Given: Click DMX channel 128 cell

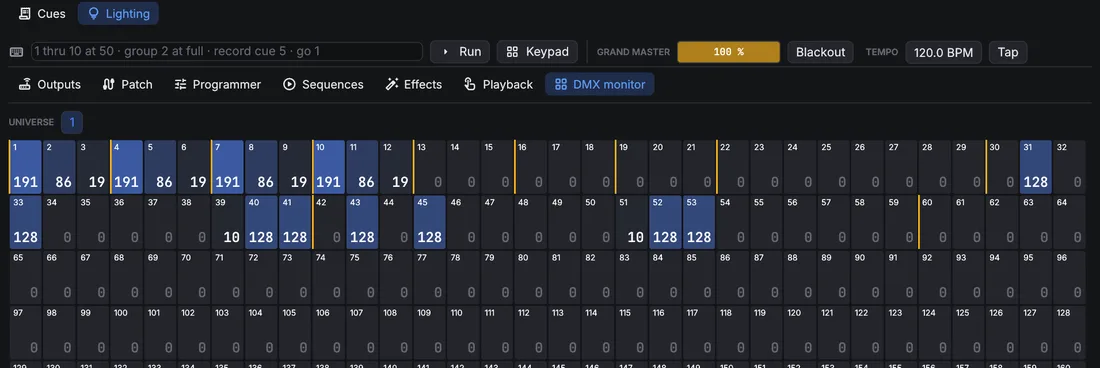Looking at the screenshot, I should (x=1070, y=332).
